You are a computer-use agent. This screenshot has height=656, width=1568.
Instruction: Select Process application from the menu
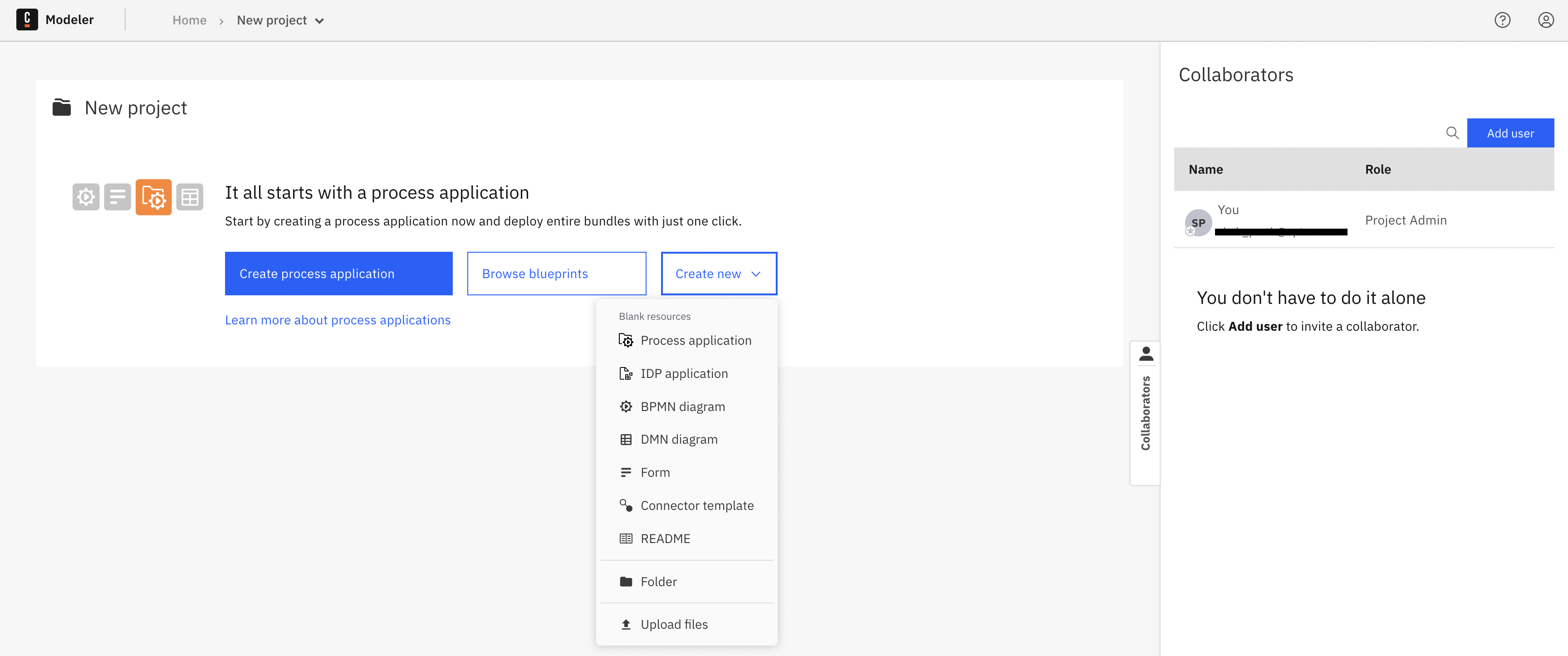pyautogui.click(x=686, y=341)
